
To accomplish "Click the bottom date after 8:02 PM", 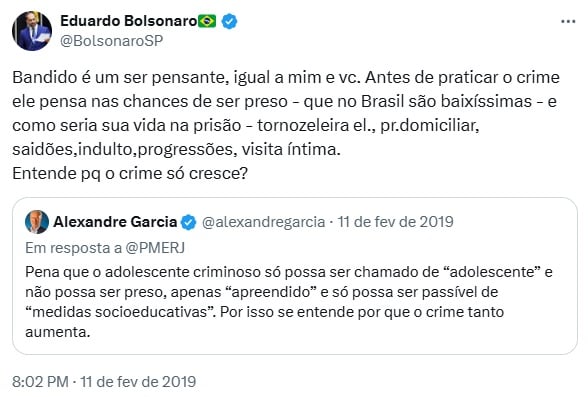I will [x=138, y=382].
